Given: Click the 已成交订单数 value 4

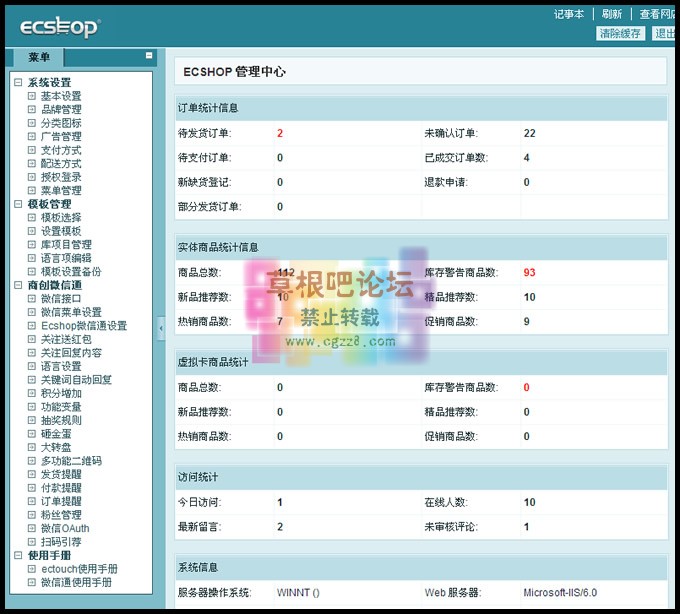Looking at the screenshot, I should pos(526,158).
